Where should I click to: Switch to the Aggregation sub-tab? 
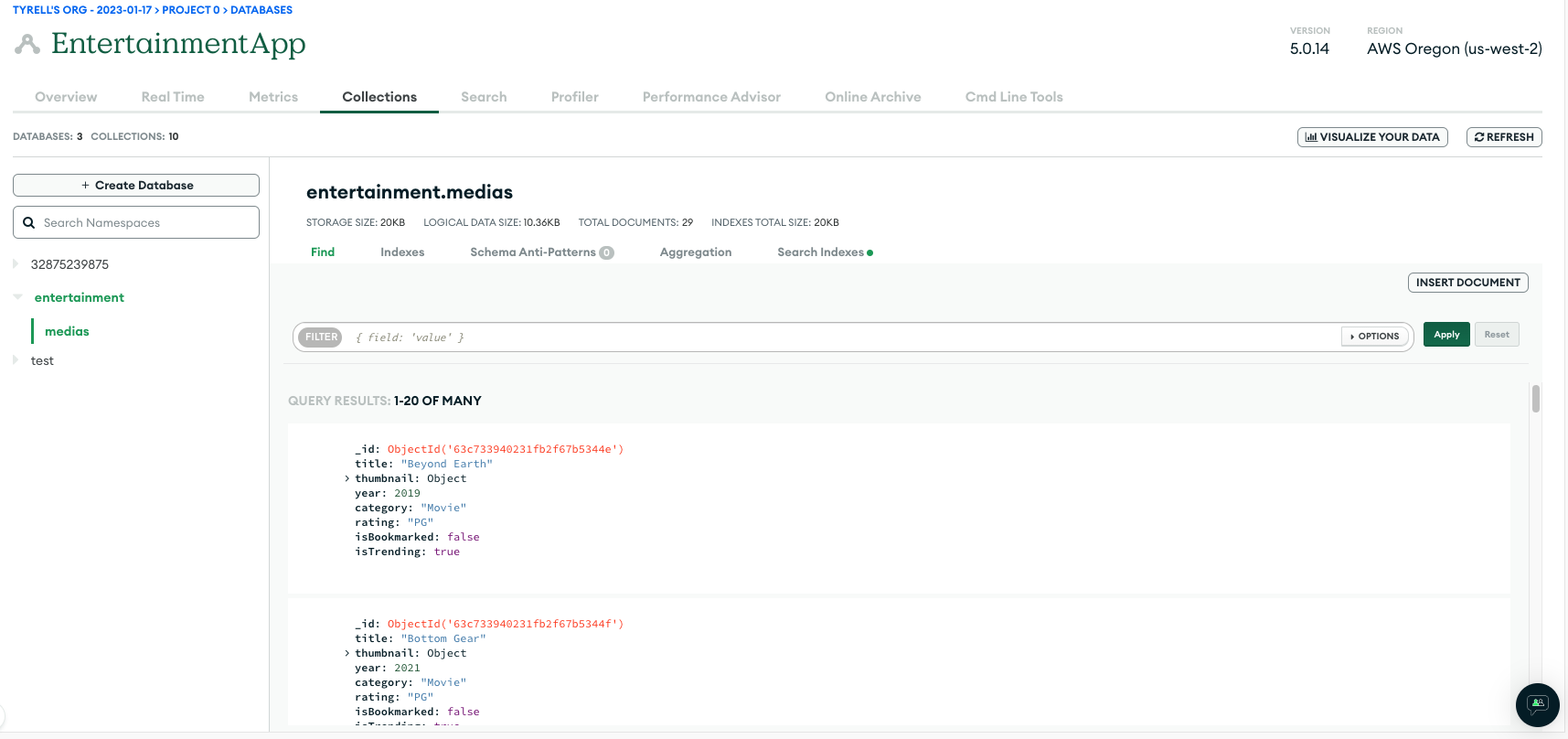pos(696,252)
